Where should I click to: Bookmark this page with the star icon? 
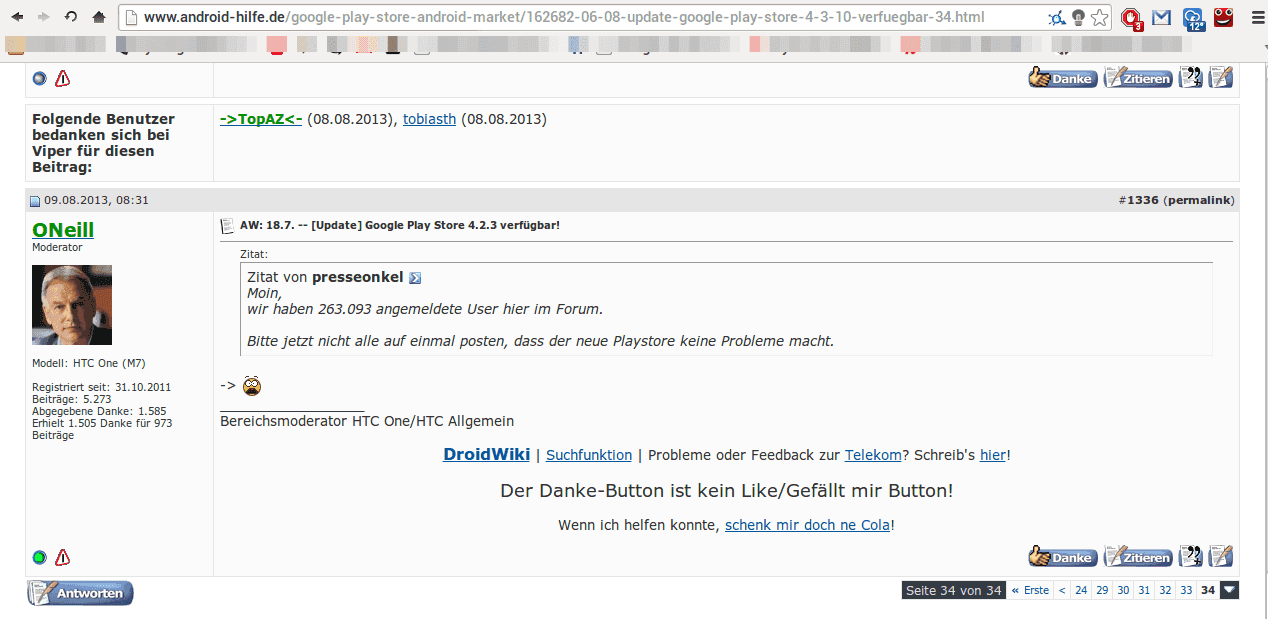point(1100,18)
